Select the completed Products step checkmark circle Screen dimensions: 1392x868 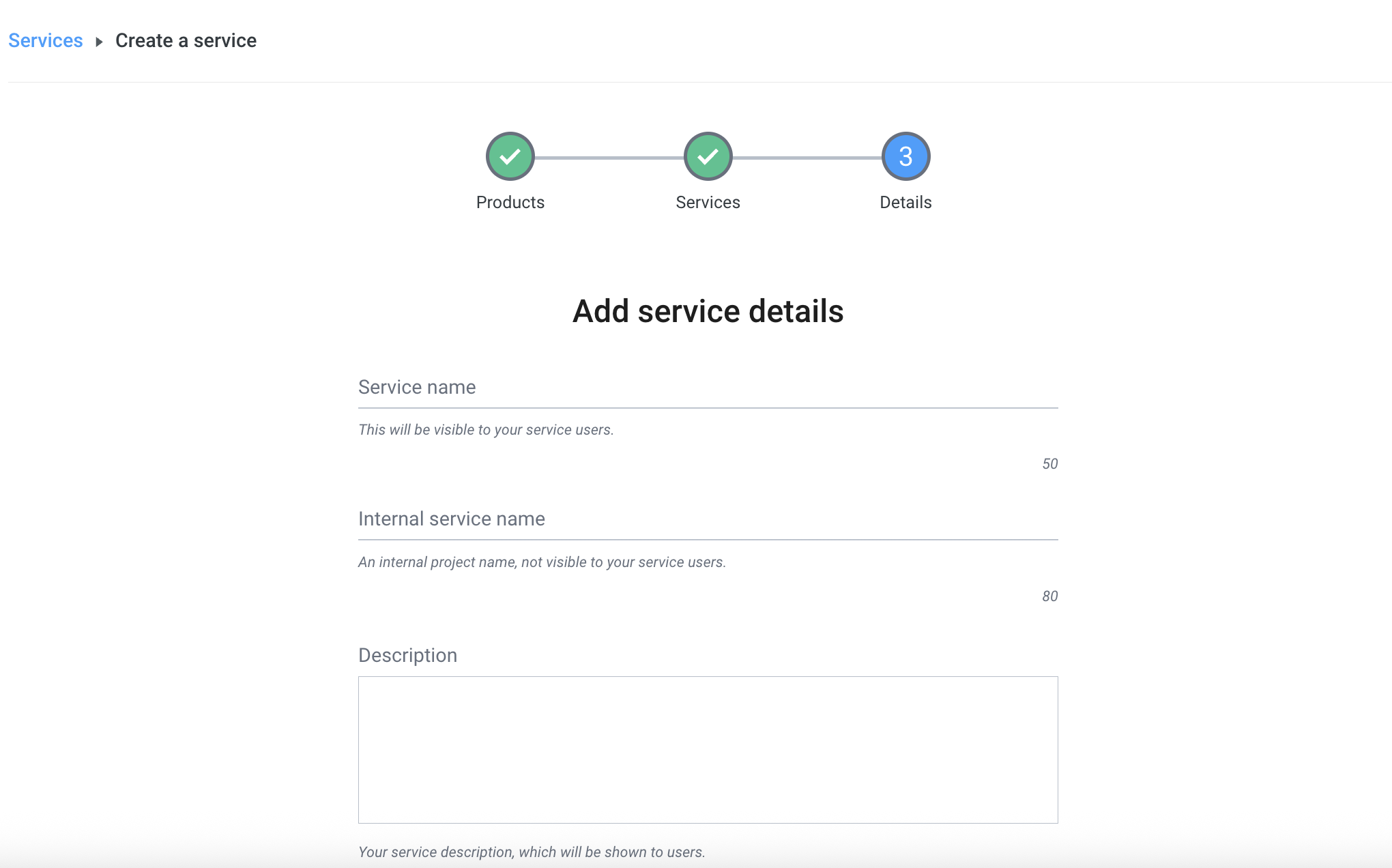coord(510,156)
